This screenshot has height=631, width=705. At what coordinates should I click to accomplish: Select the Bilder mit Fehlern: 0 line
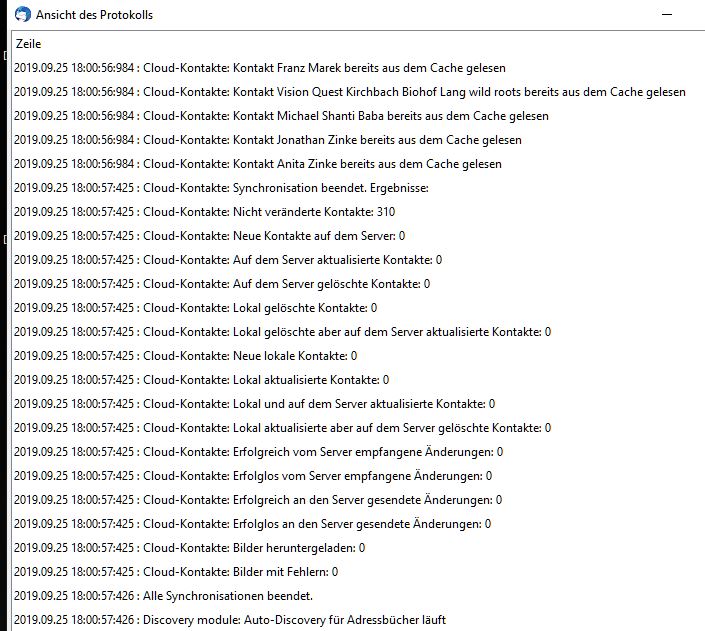[x=176, y=572]
